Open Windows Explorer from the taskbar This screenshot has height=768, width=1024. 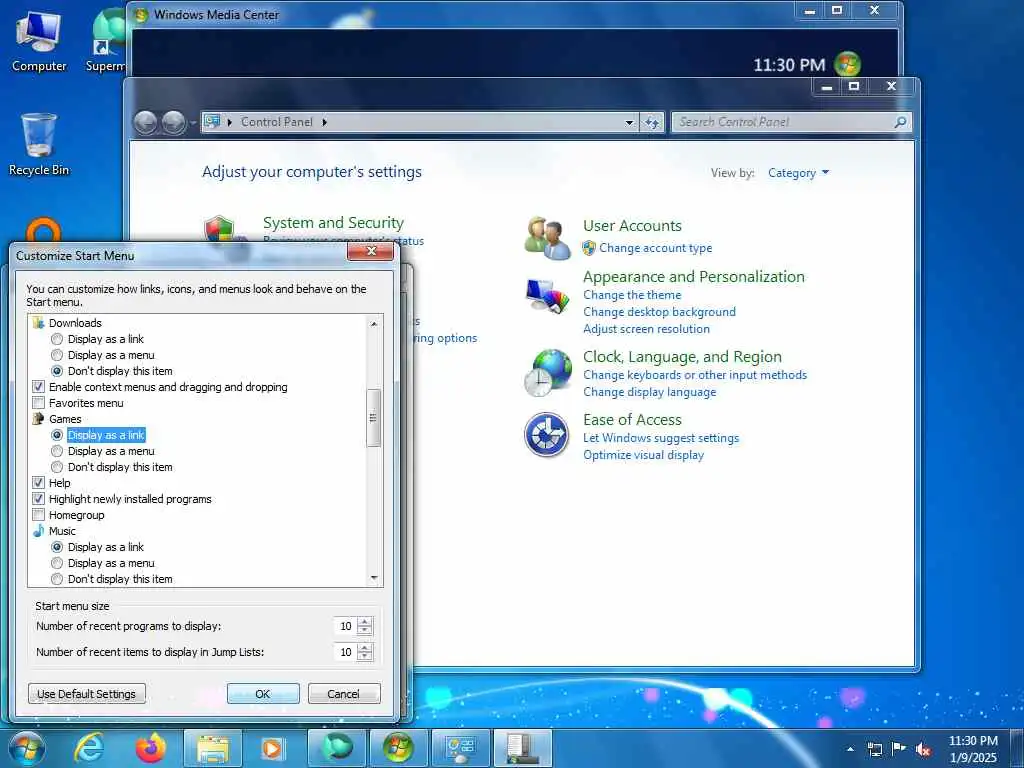coord(213,748)
